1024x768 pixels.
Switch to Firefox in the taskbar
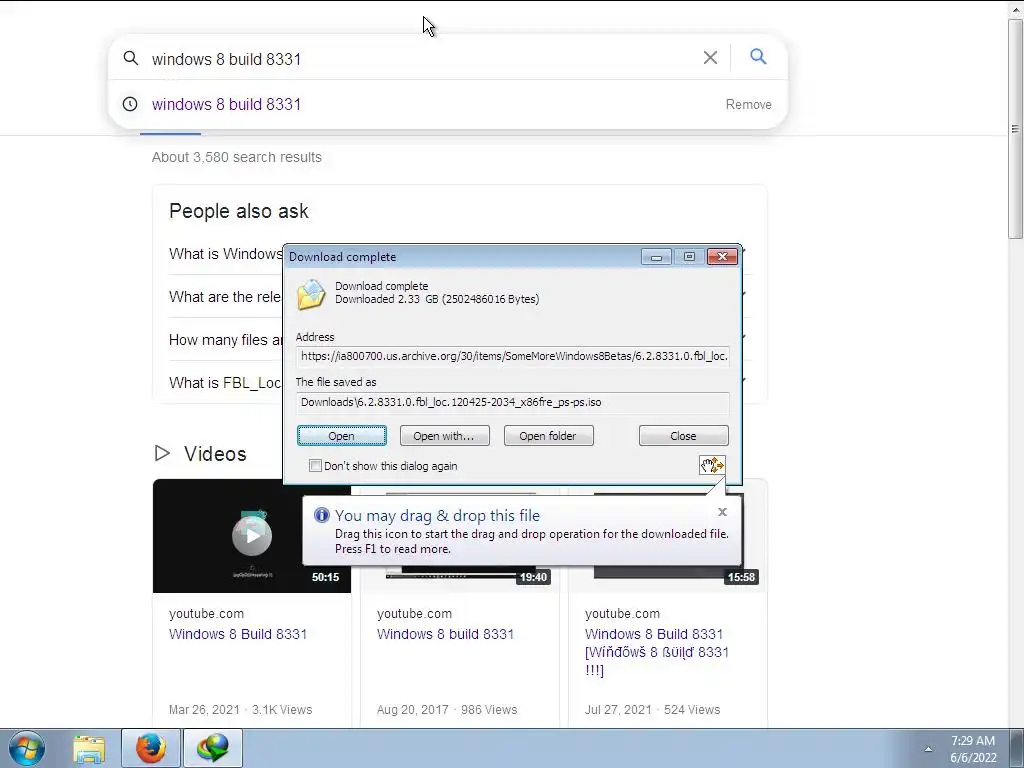coord(151,748)
